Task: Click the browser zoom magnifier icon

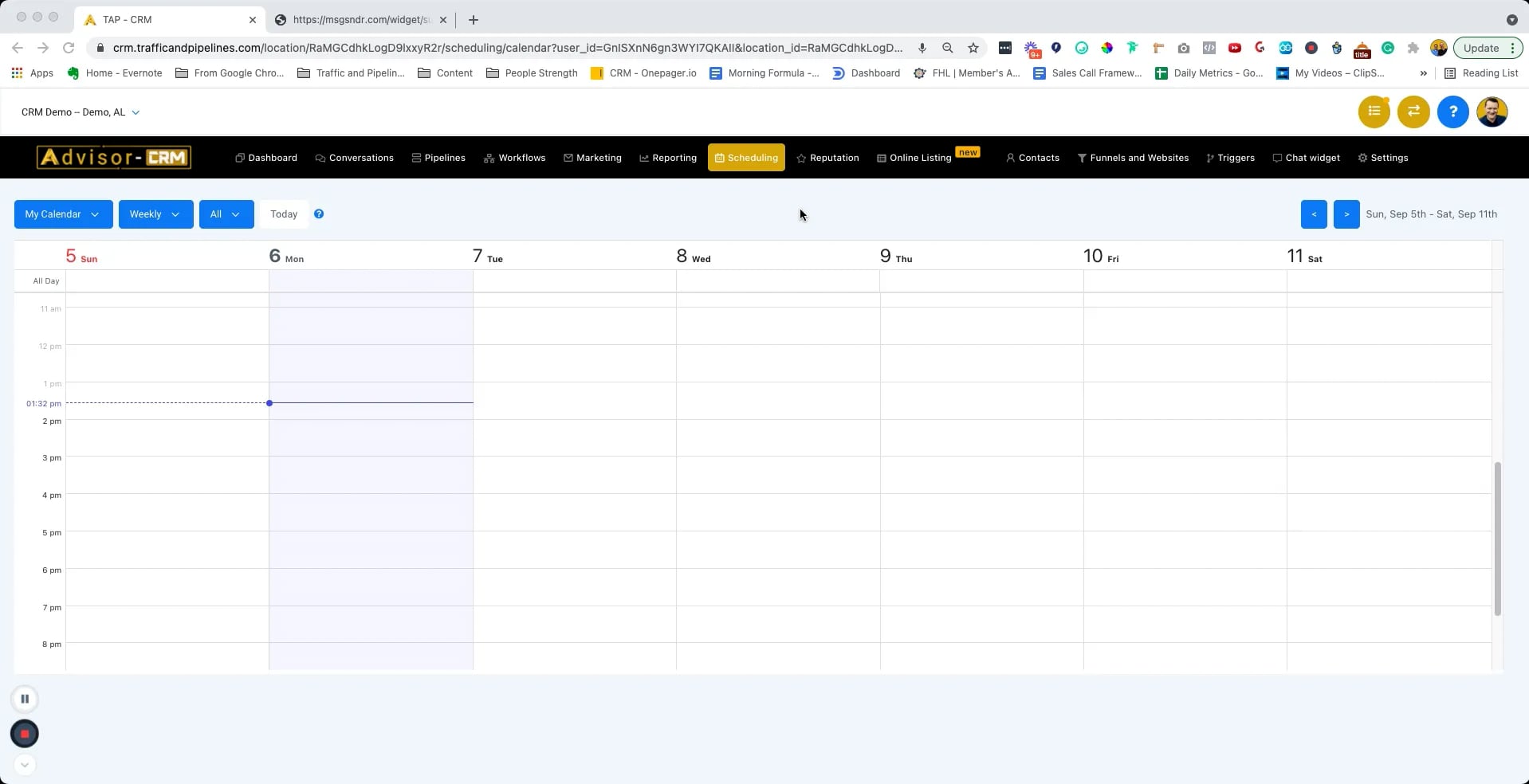Action: point(948,48)
